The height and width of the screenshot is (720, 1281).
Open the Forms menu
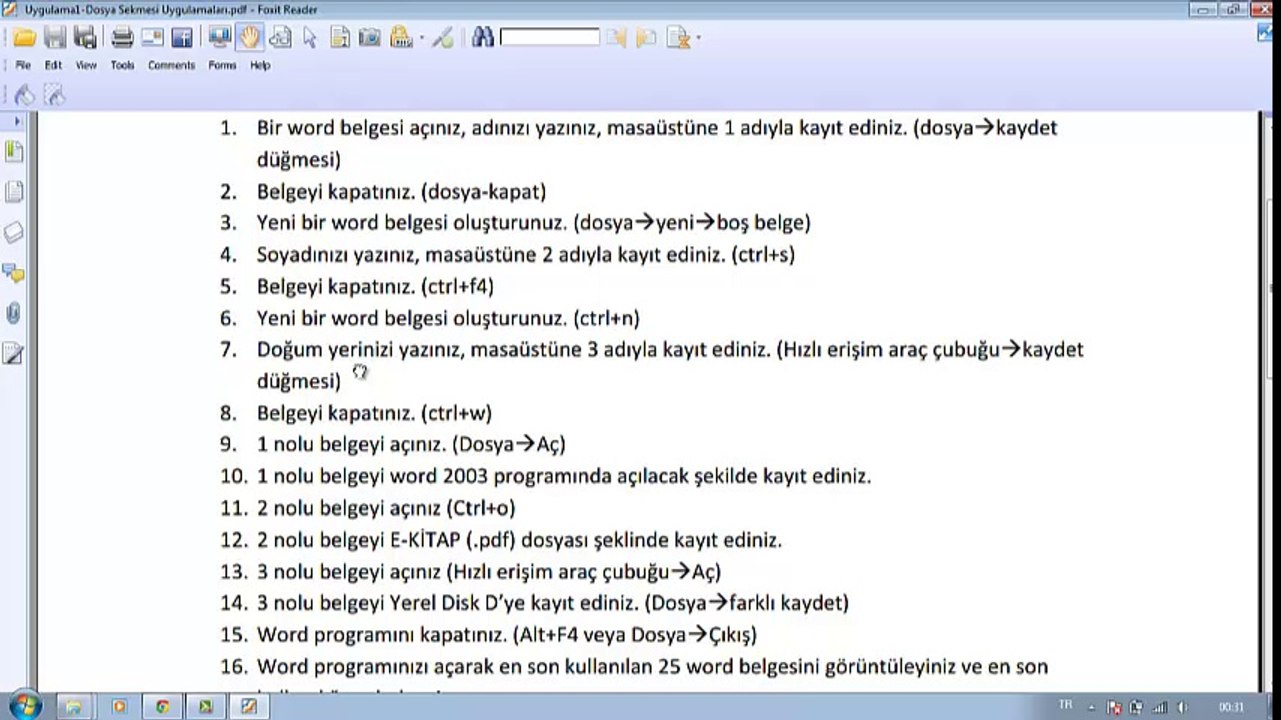[x=222, y=65]
